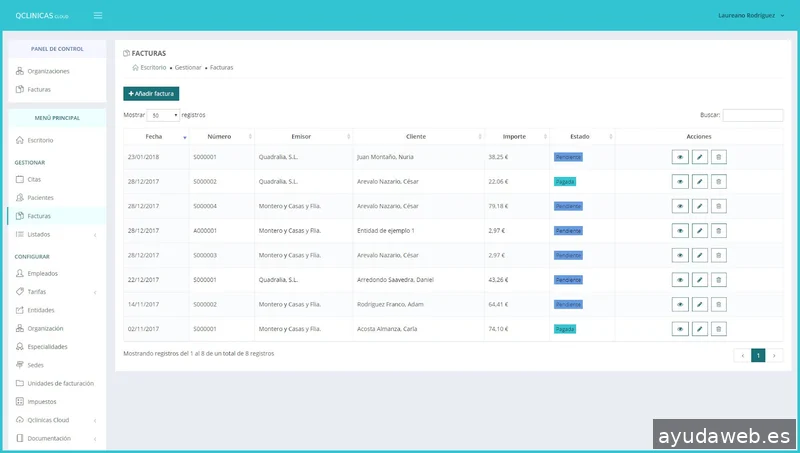The height and width of the screenshot is (453, 800).
Task: Edit invoice S000003
Action: click(699, 255)
